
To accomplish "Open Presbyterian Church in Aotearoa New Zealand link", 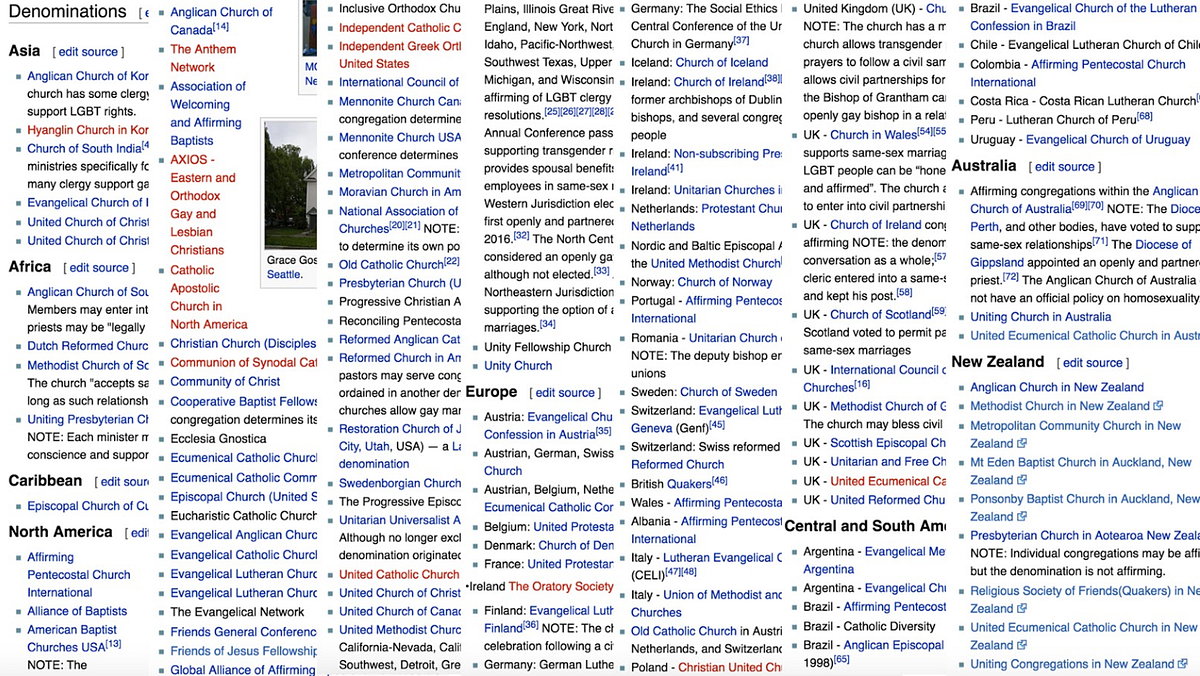I will [1085, 535].
